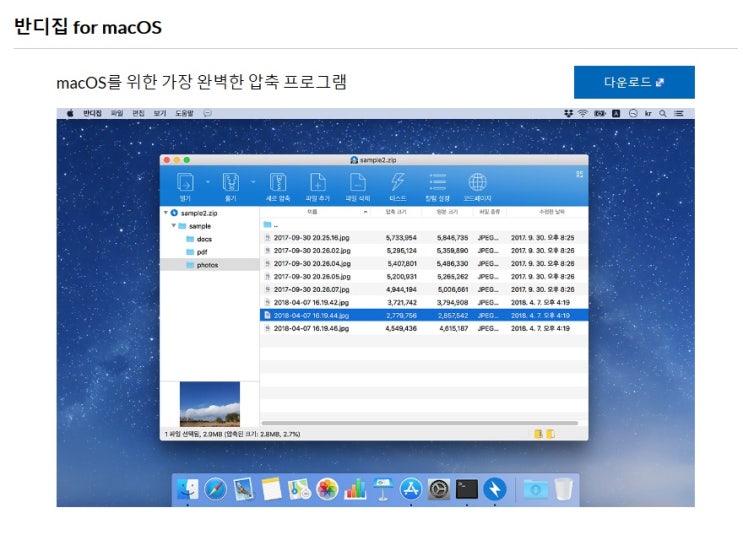This screenshot has width=743, height=540.
Task: Click the 풀기 (Extract) toolbar icon
Action: (231, 182)
